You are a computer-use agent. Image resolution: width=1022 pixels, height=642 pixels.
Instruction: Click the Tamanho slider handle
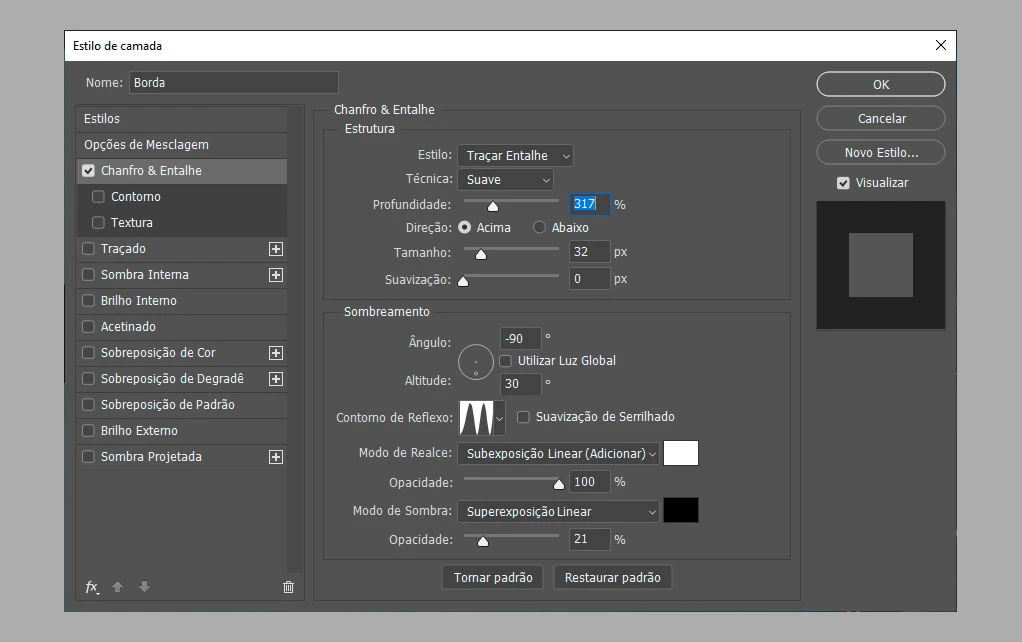[x=481, y=254]
